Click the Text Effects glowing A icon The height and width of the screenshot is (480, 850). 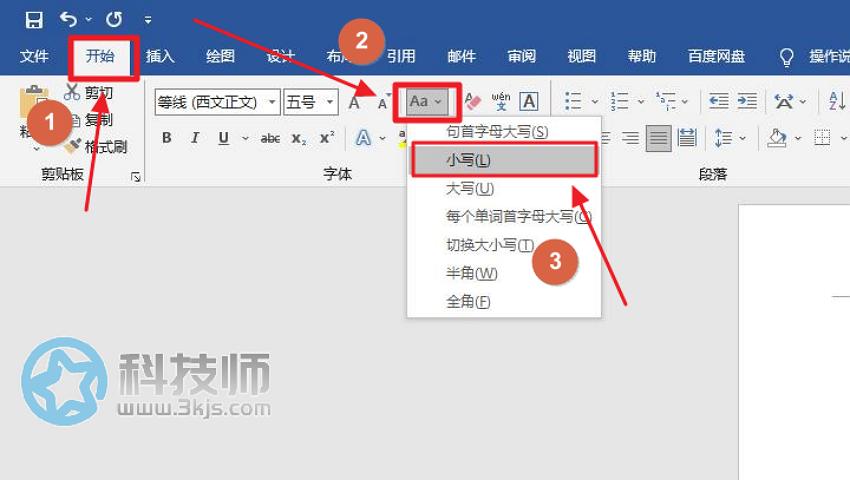click(363, 138)
